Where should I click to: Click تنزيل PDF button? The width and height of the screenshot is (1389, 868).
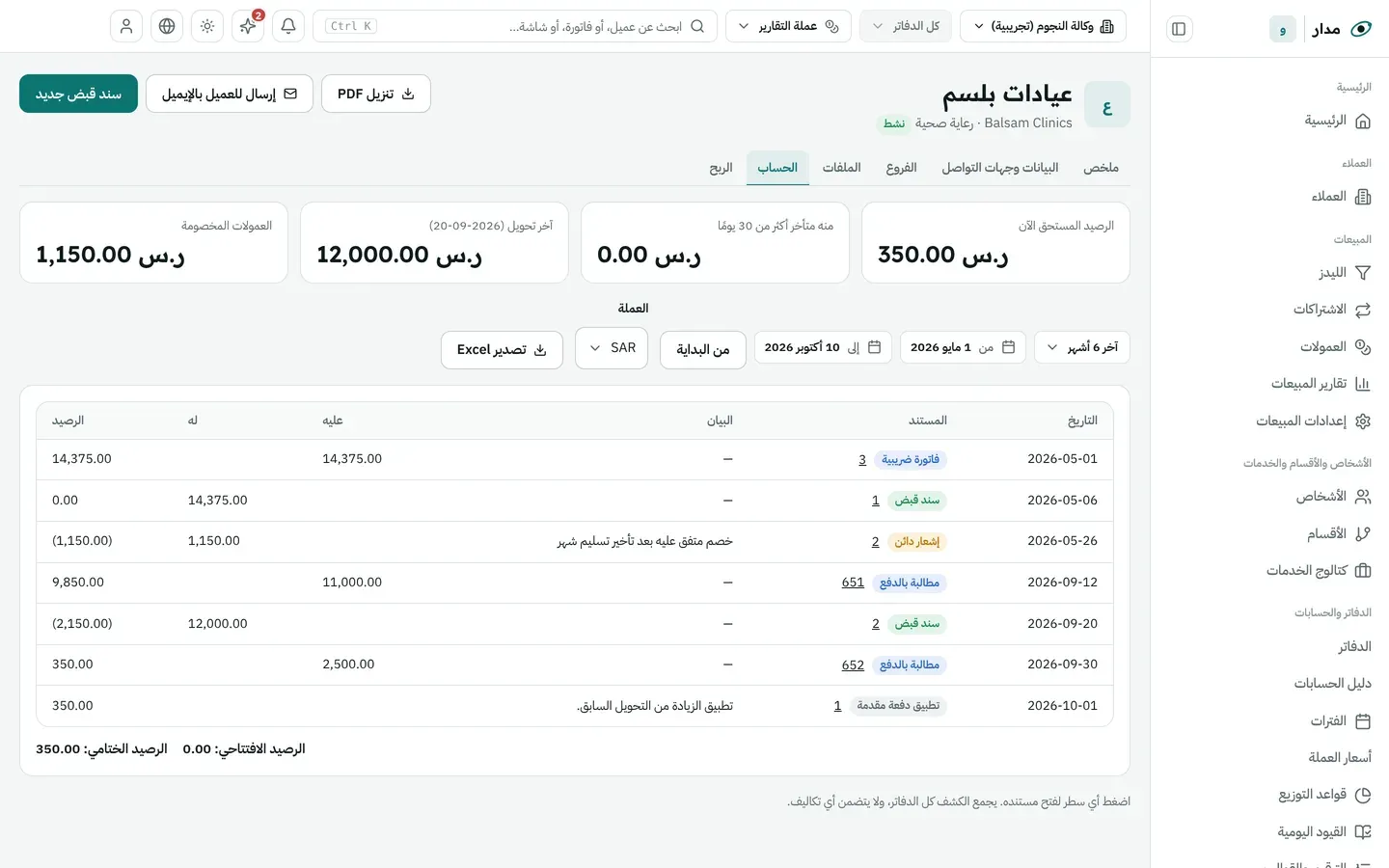376,94
